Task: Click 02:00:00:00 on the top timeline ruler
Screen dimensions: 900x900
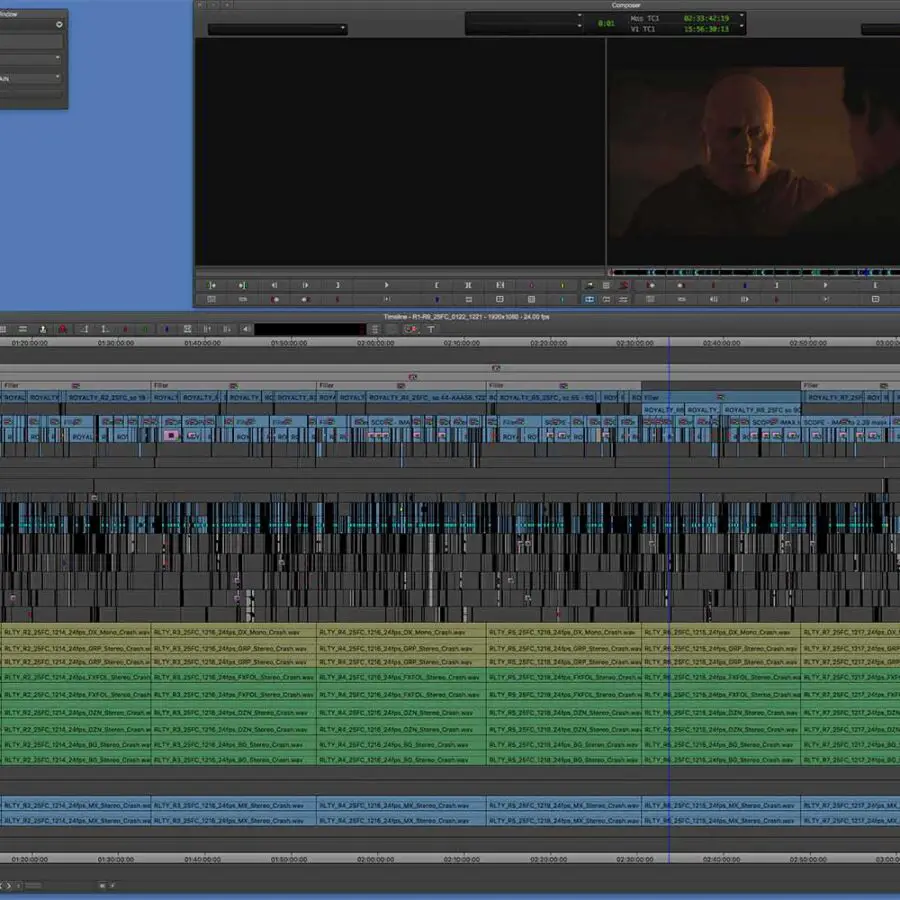Action: pos(376,342)
